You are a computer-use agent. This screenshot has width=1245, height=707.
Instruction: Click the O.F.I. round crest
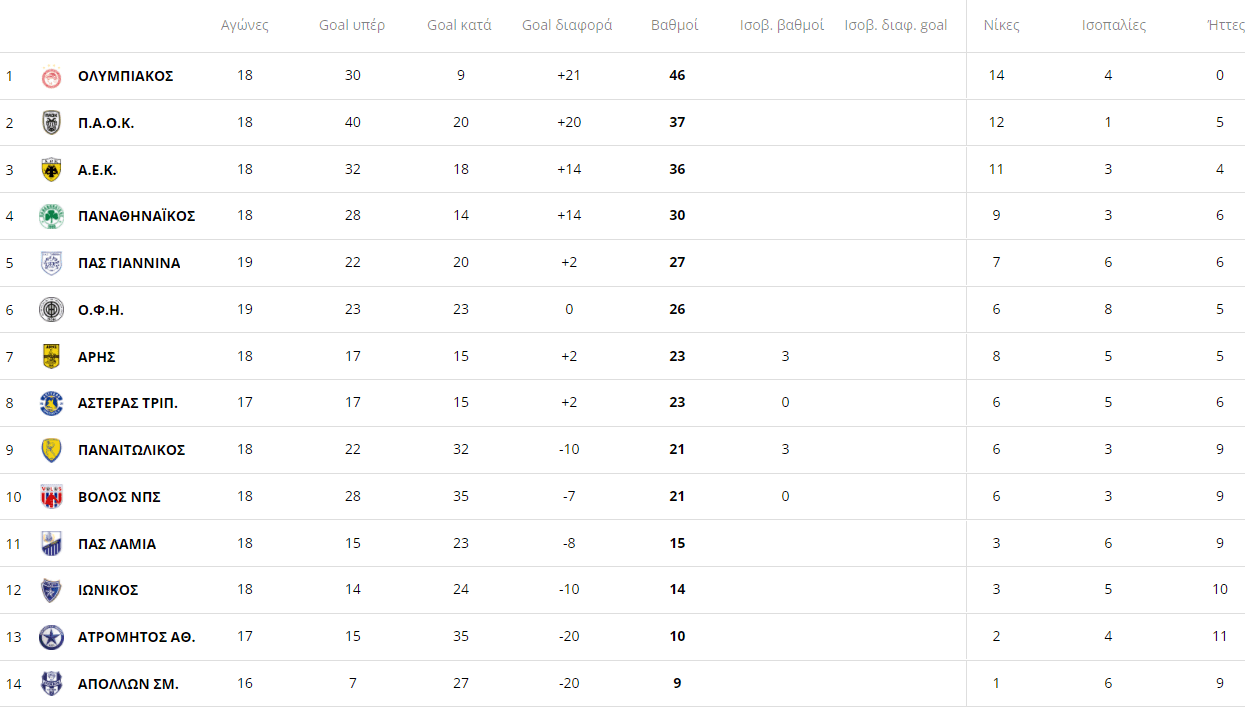point(51,310)
